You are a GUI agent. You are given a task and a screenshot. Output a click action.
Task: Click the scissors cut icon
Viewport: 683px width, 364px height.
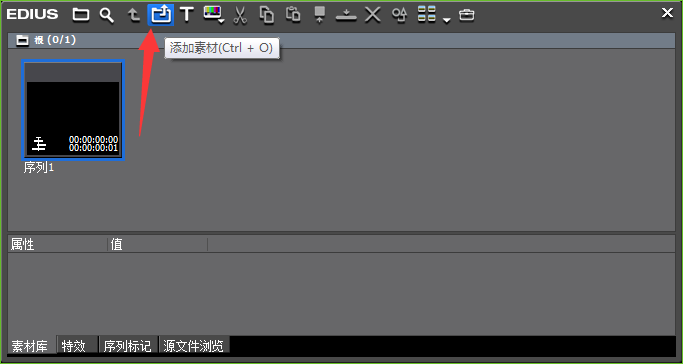tap(240, 15)
